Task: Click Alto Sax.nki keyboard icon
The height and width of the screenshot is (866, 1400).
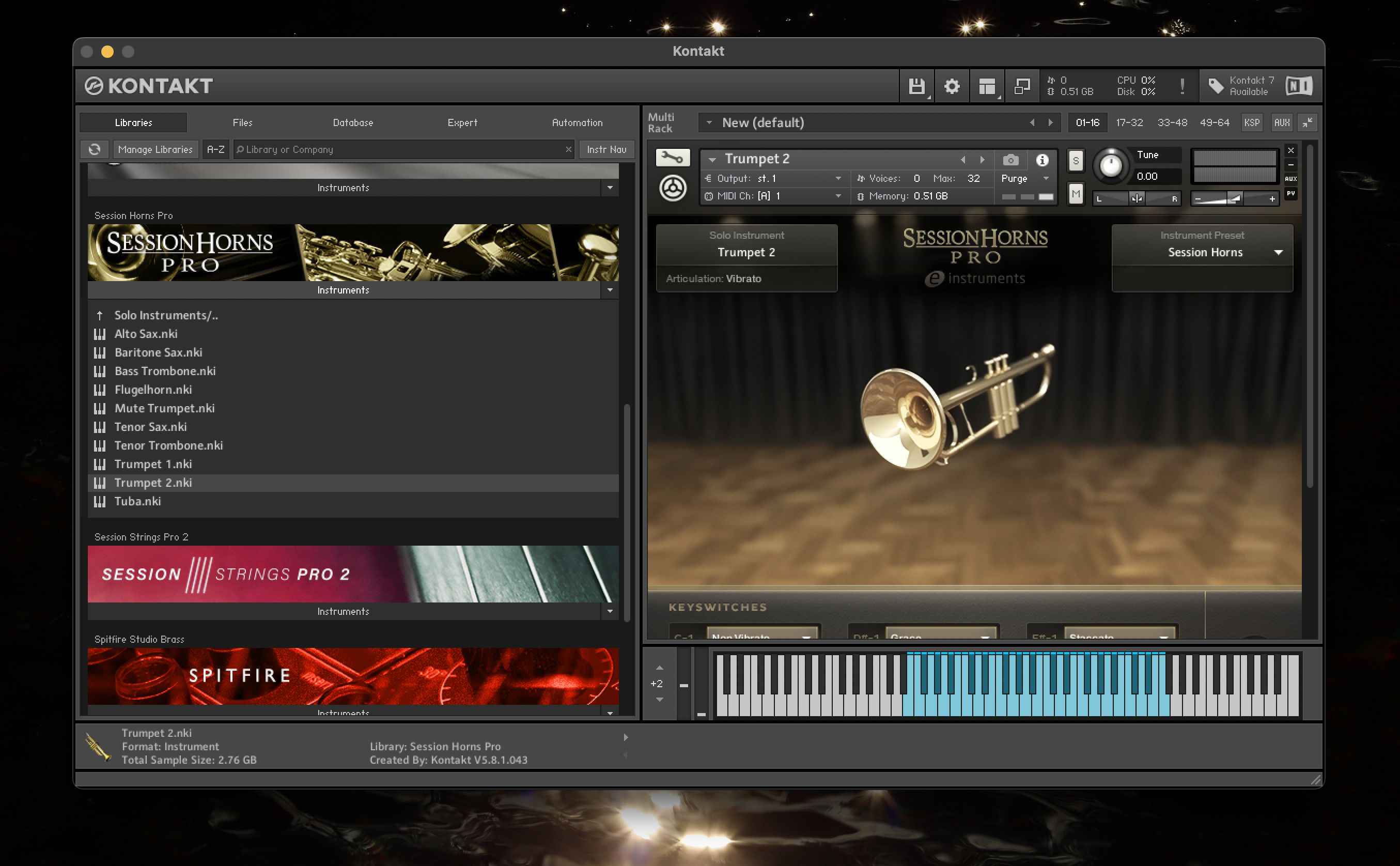Action: (100, 334)
